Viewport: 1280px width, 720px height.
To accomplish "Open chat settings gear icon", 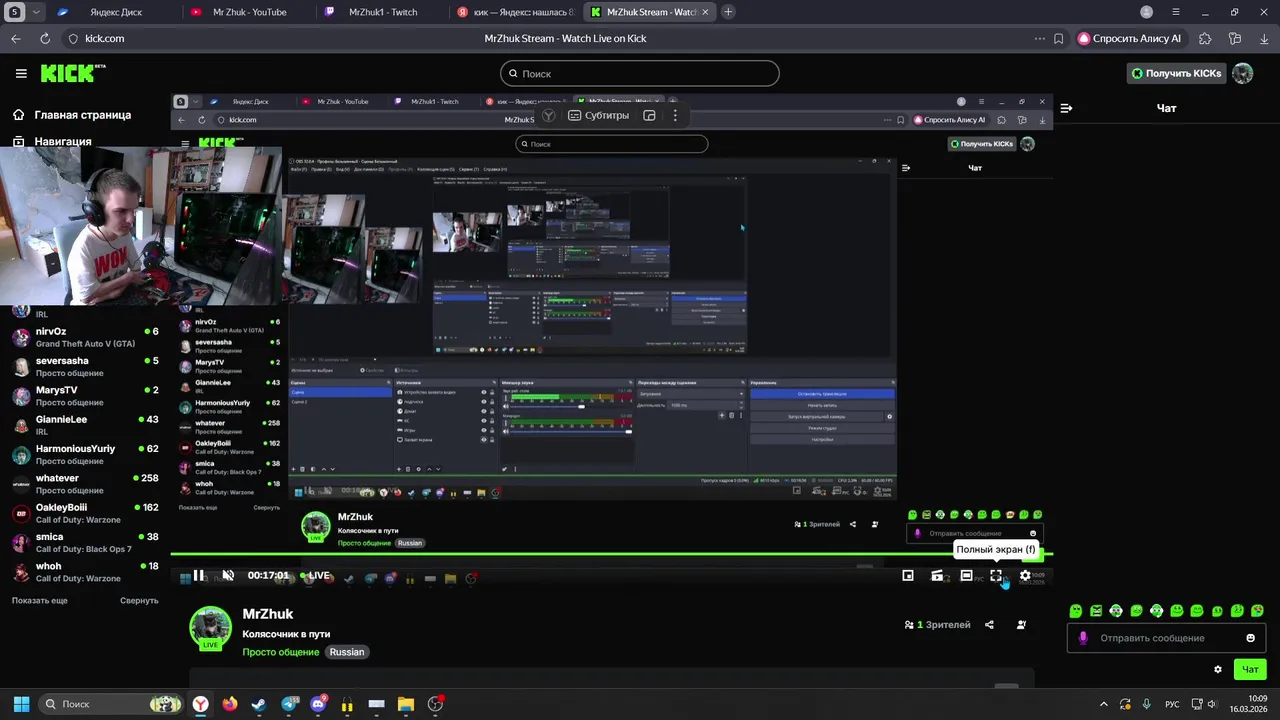I will click(1218, 669).
